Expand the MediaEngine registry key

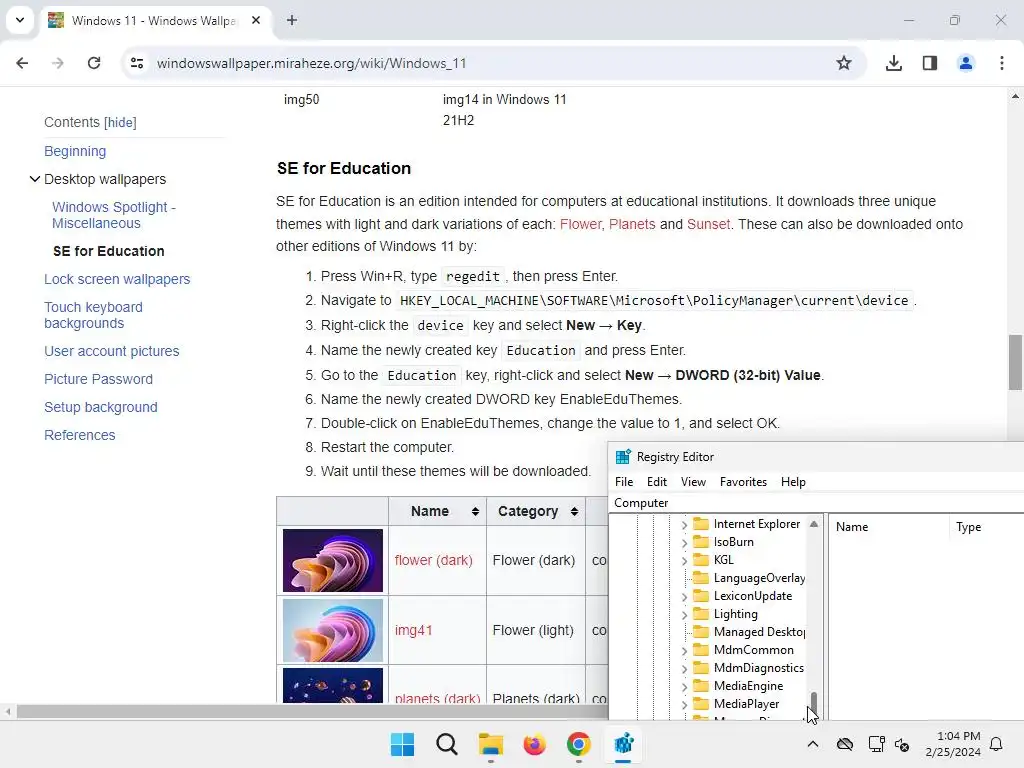(x=684, y=686)
